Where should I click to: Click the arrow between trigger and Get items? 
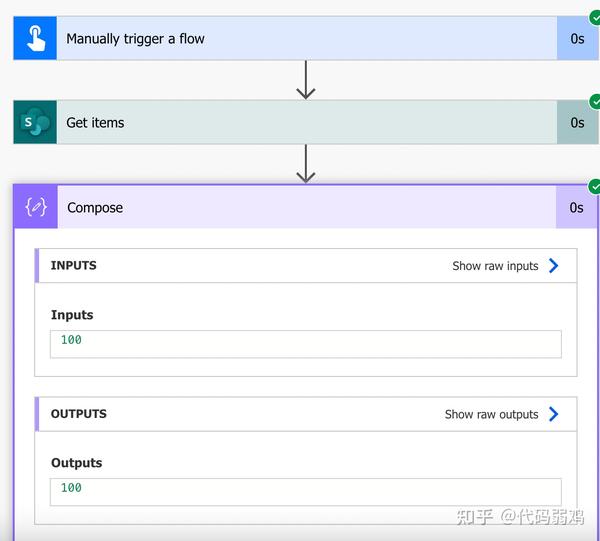point(306,80)
